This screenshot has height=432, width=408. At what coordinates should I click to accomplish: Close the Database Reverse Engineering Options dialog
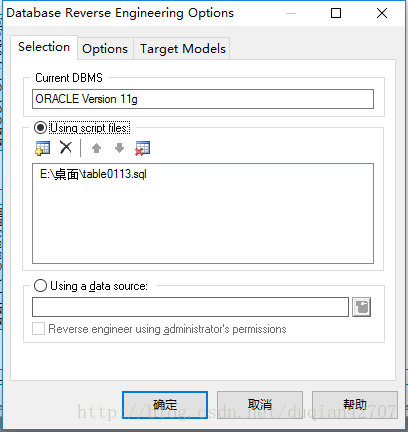382,13
